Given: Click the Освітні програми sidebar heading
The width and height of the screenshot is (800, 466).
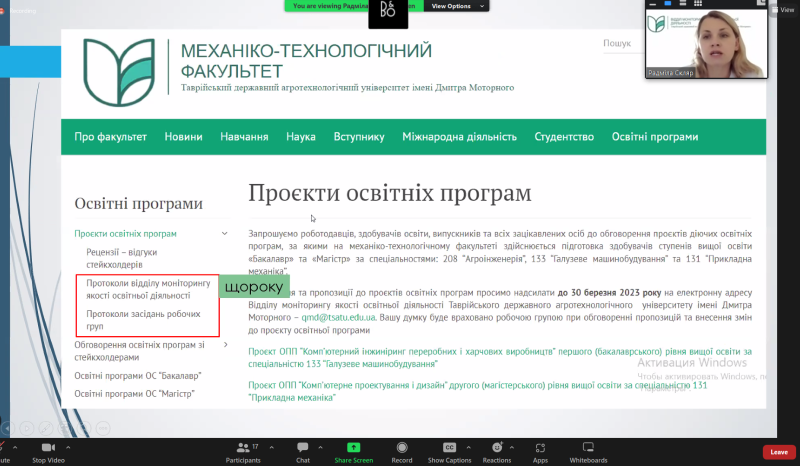Looking at the screenshot, I should 139,203.
